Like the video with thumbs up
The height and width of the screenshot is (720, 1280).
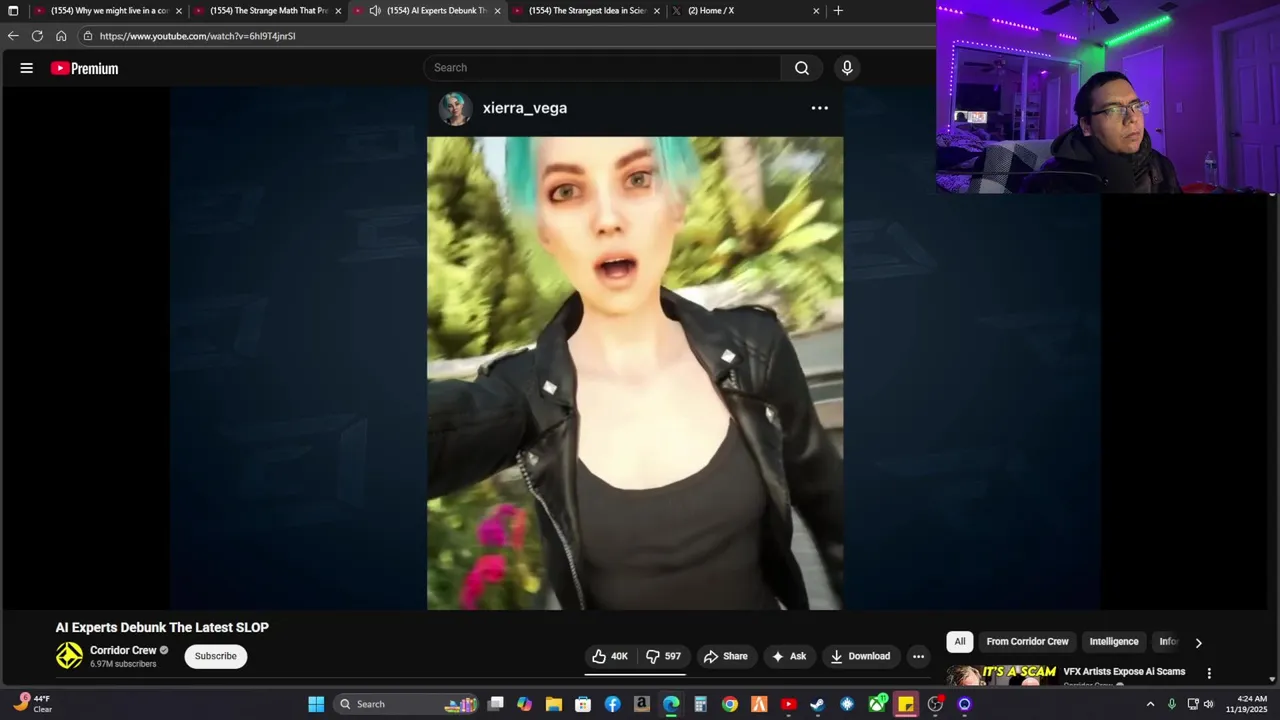(610, 656)
